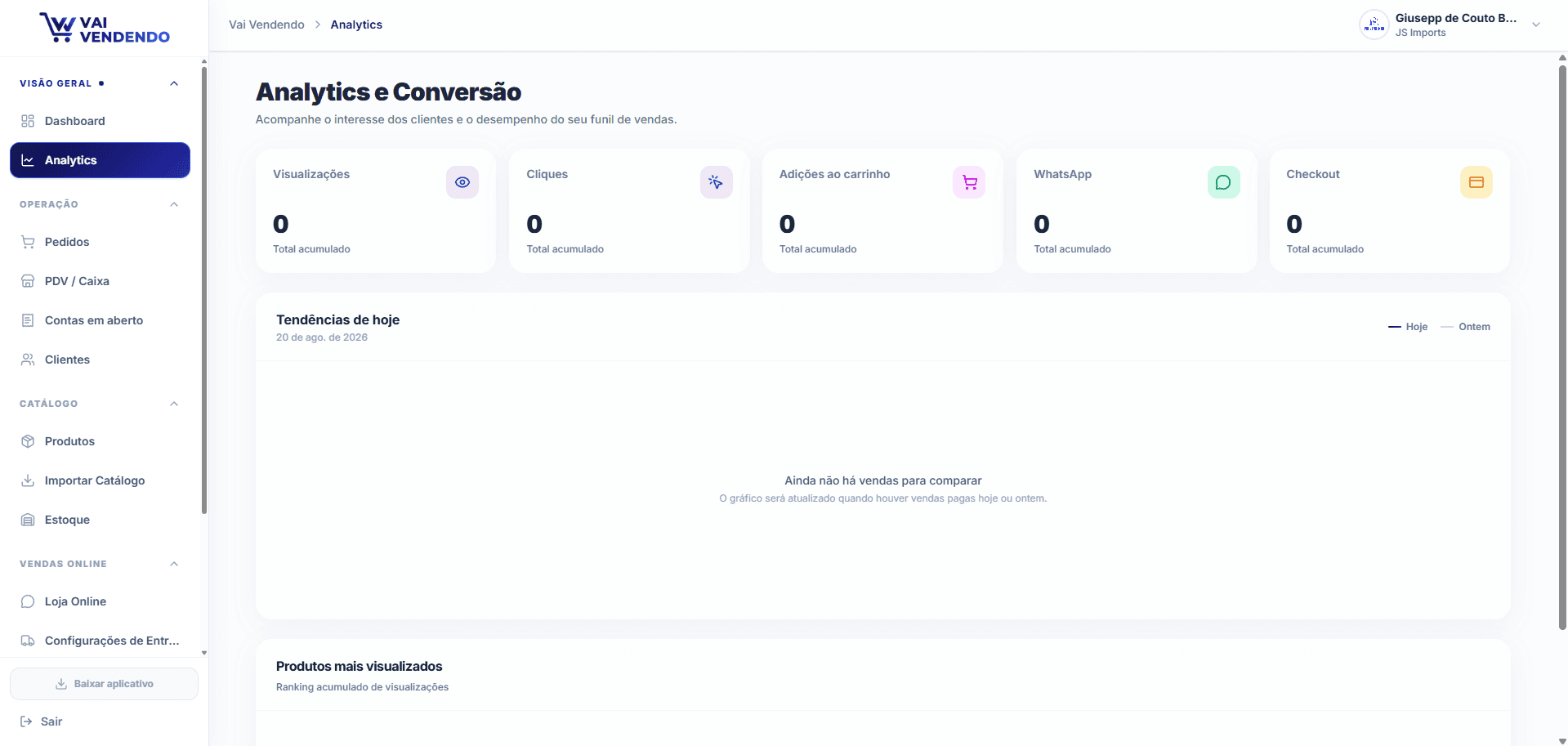Viewport: 1568px width, 746px height.
Task: Click the cart icon on Adições ao carrinho card
Action: pyautogui.click(x=969, y=182)
